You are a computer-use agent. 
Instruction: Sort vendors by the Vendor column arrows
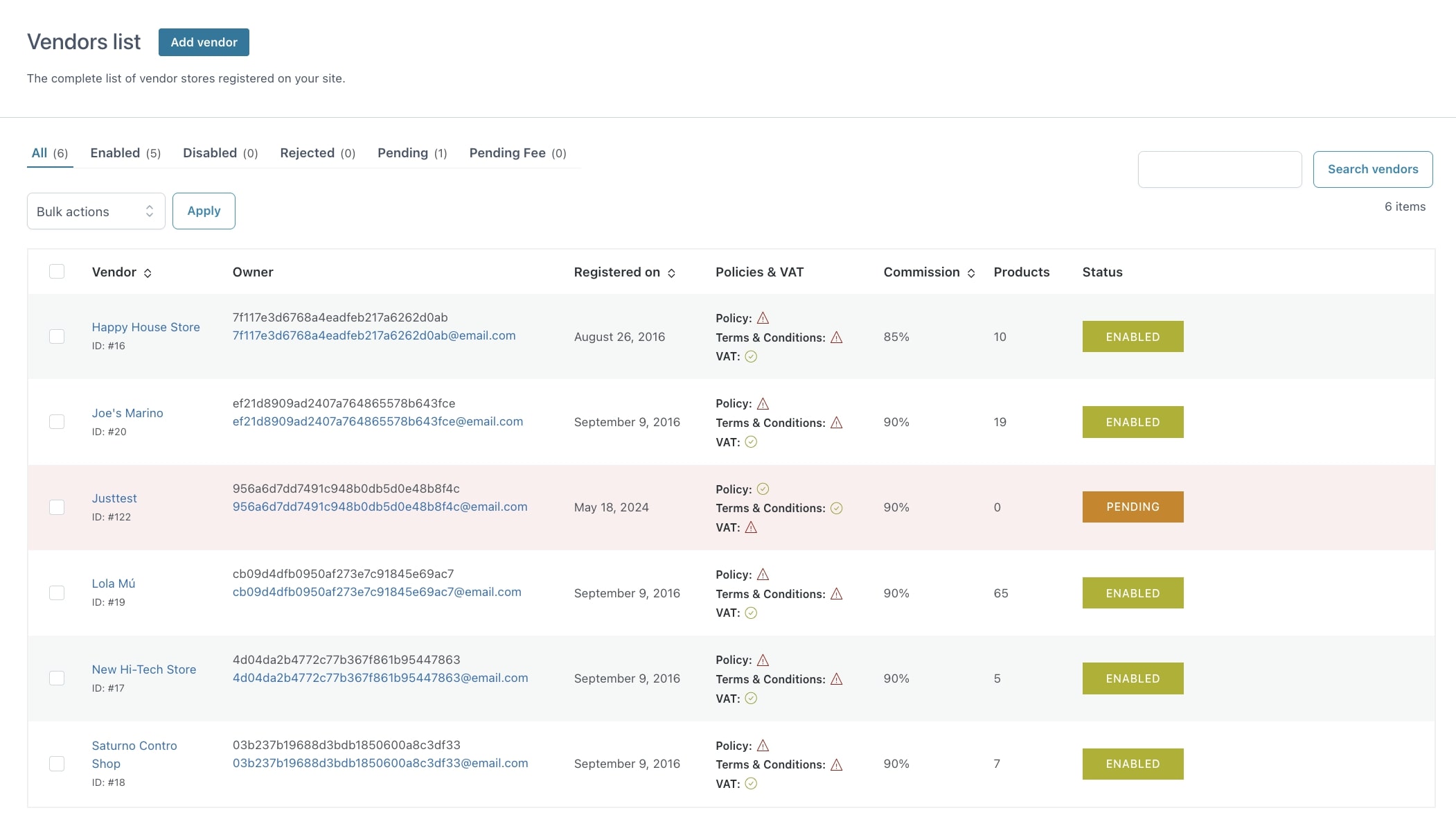click(148, 273)
